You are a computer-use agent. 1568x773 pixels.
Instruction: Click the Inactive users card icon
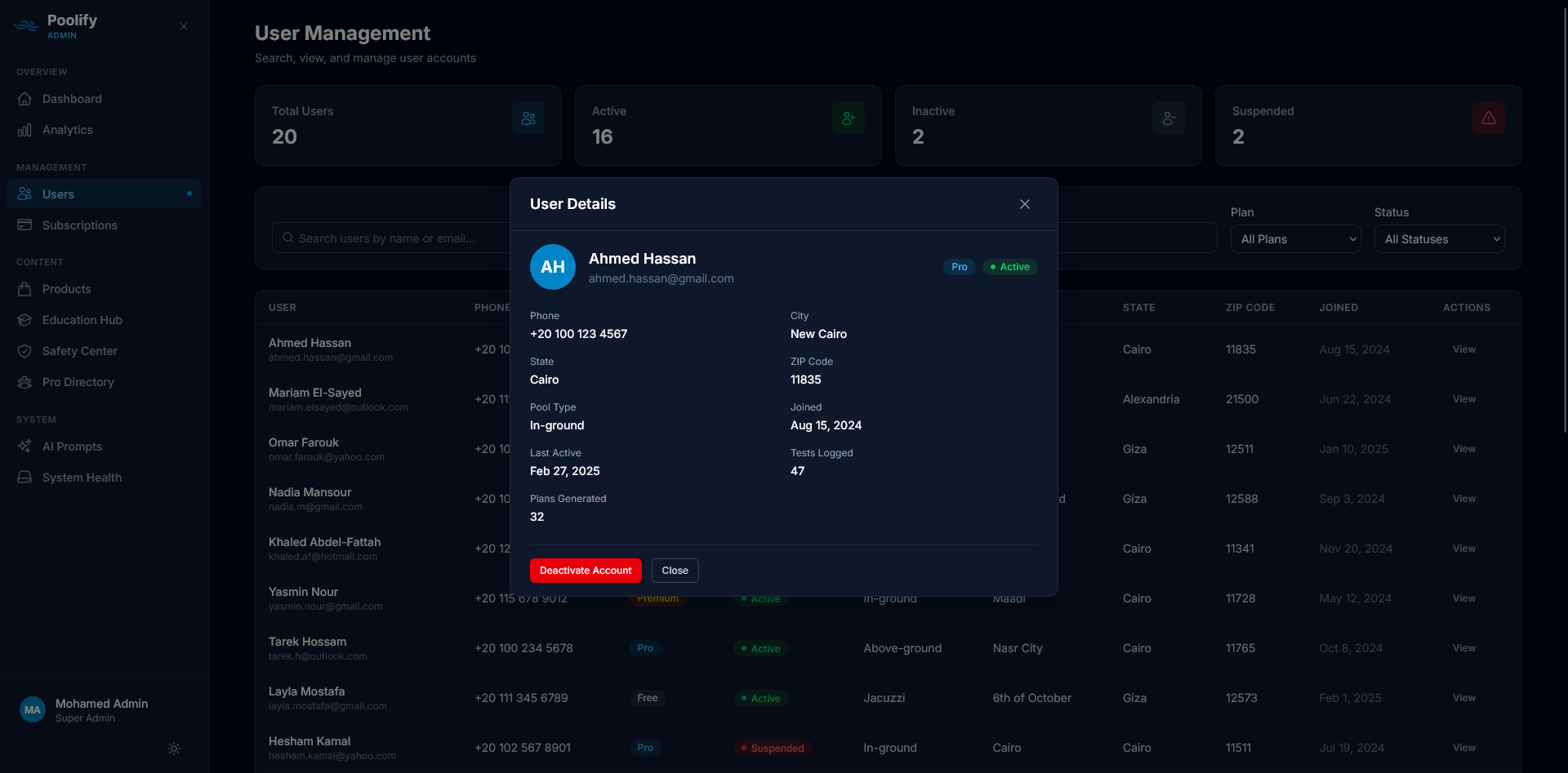click(x=1169, y=118)
